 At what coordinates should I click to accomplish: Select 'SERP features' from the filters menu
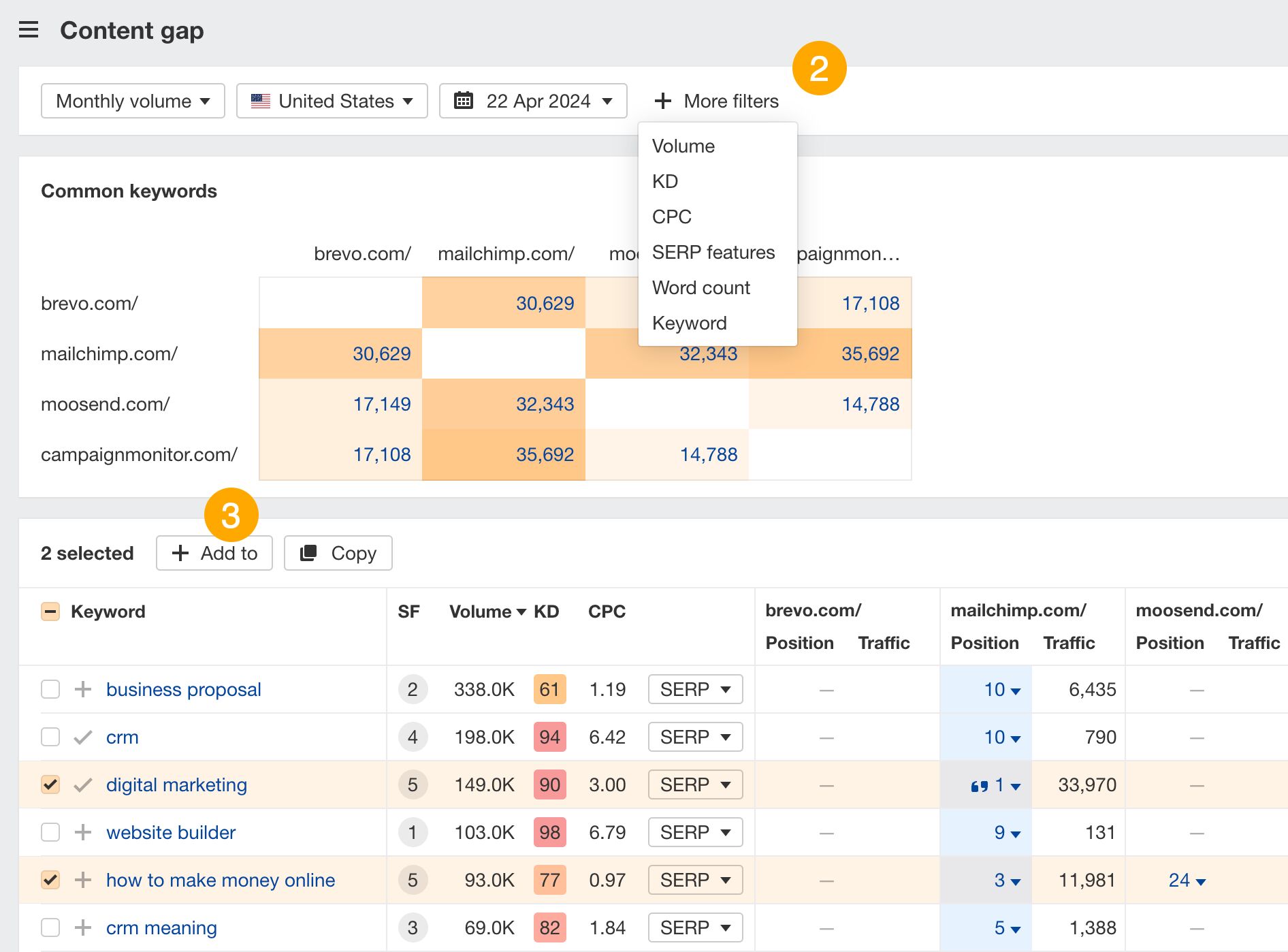713,252
